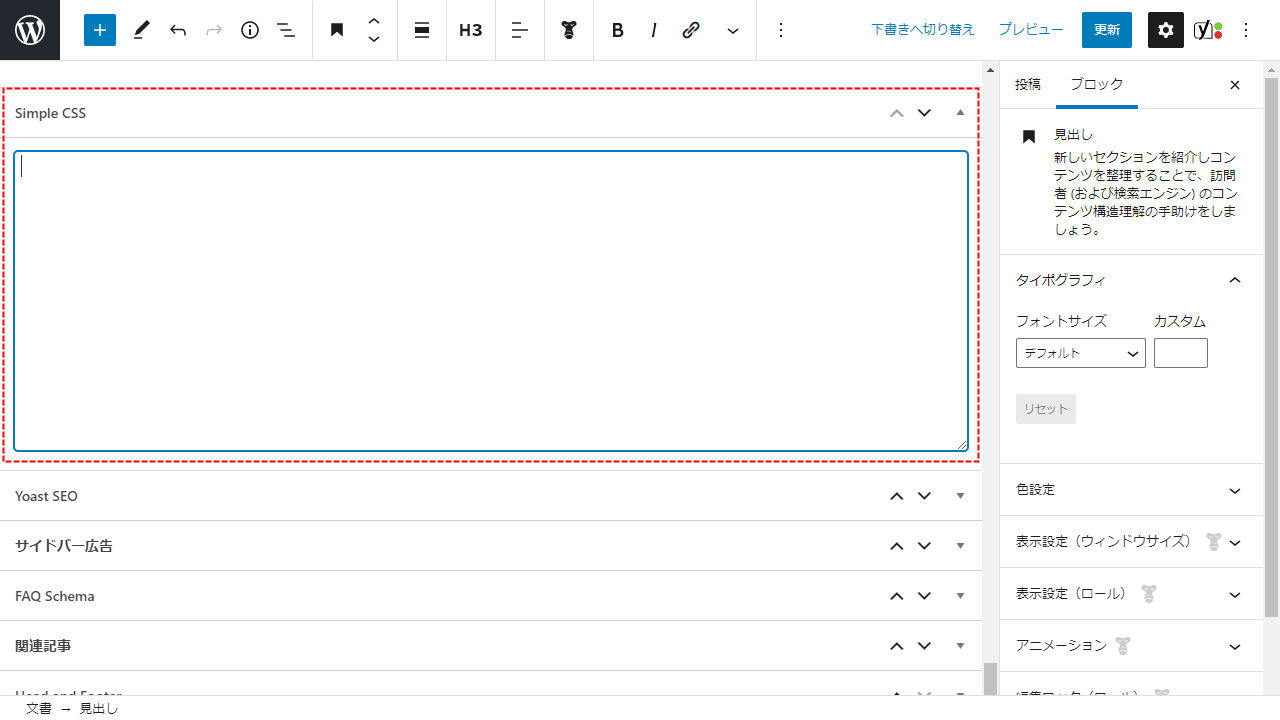Expand the アニメーション panel
This screenshot has height=720, width=1280.
click(1131, 646)
